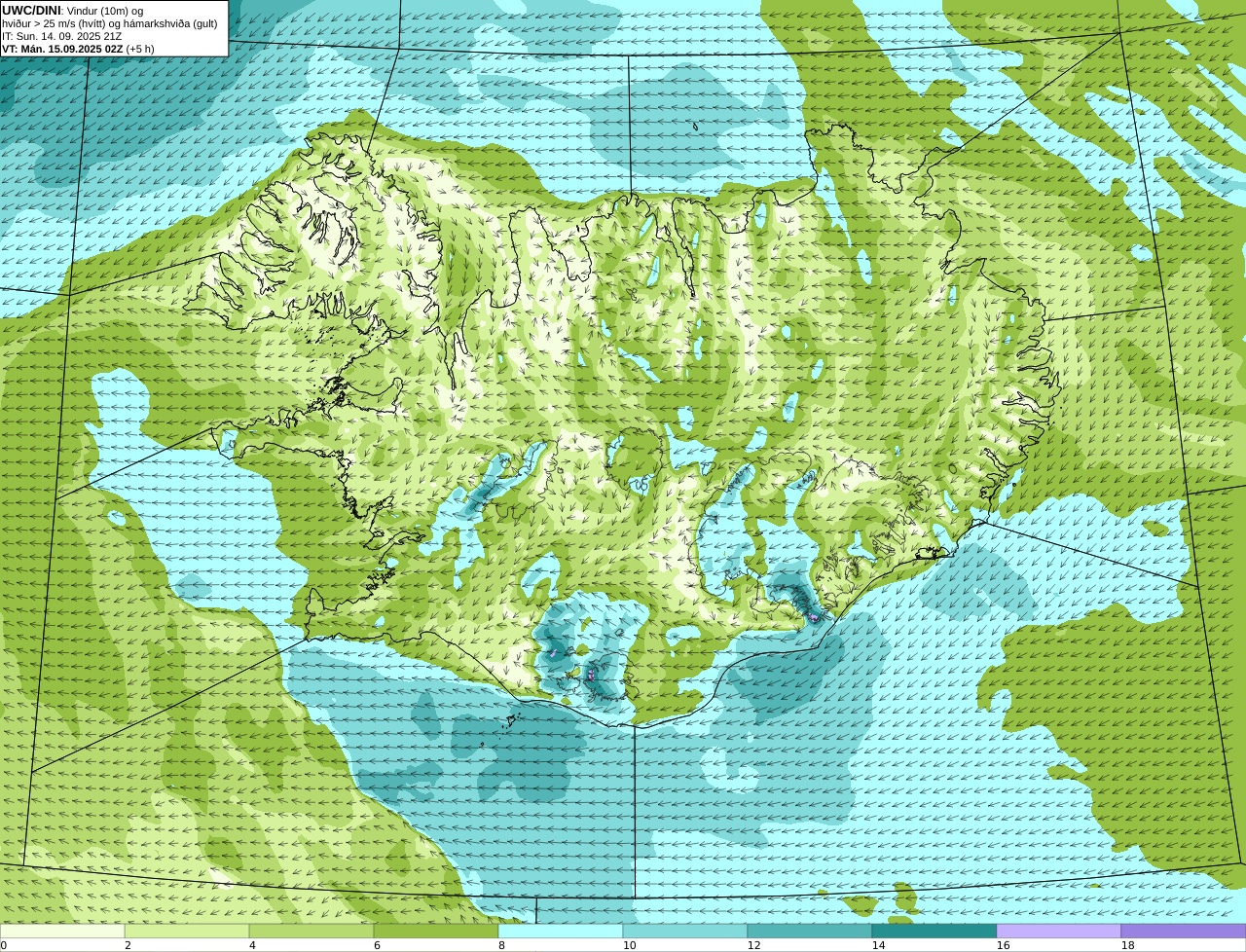Click the legend scale label "12"
This screenshot has width=1246, height=952.
click(x=753, y=945)
